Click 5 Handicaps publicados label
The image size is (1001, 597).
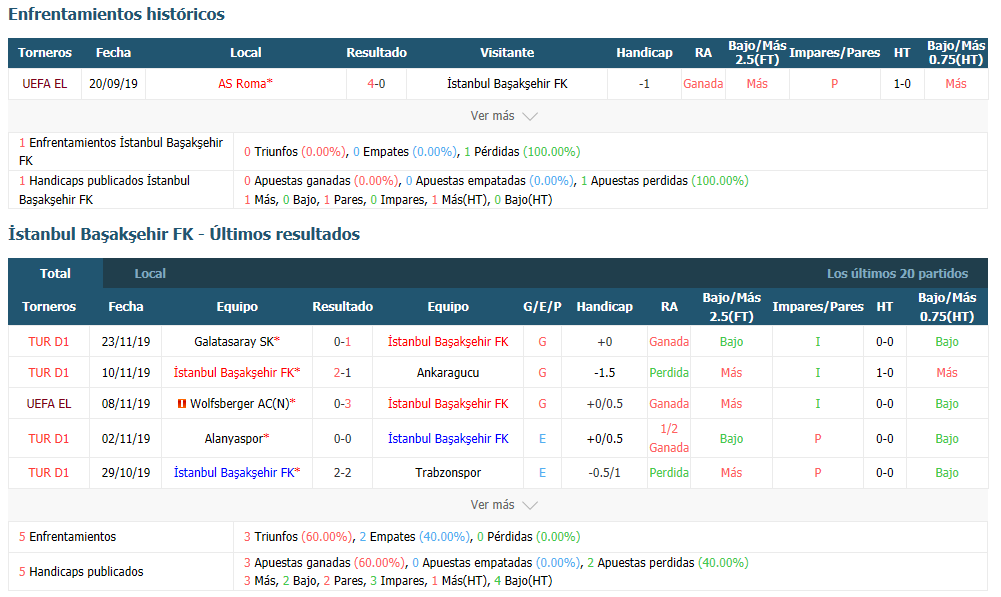click(x=81, y=572)
